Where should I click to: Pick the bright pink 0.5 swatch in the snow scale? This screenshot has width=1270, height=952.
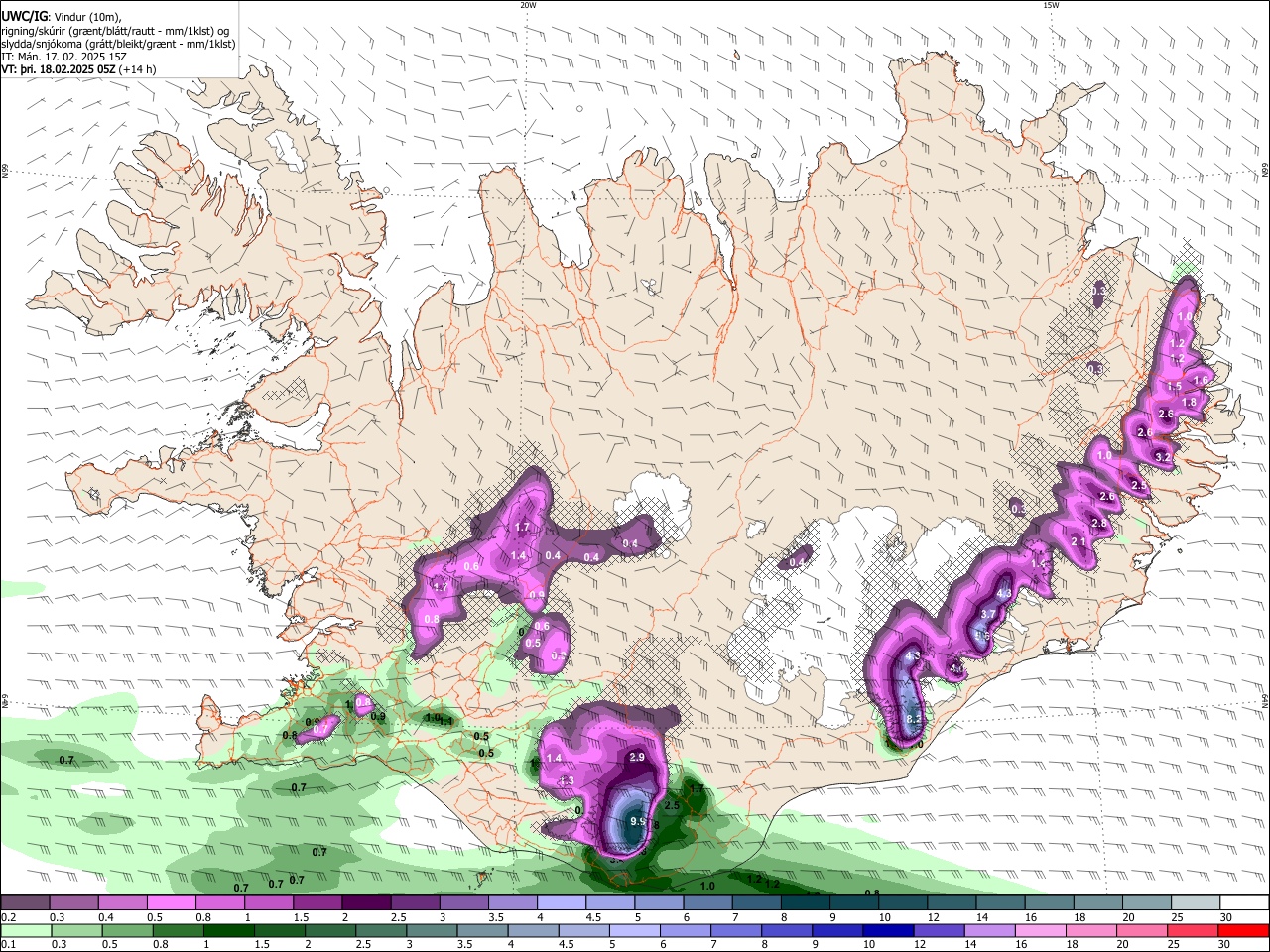coord(171,903)
